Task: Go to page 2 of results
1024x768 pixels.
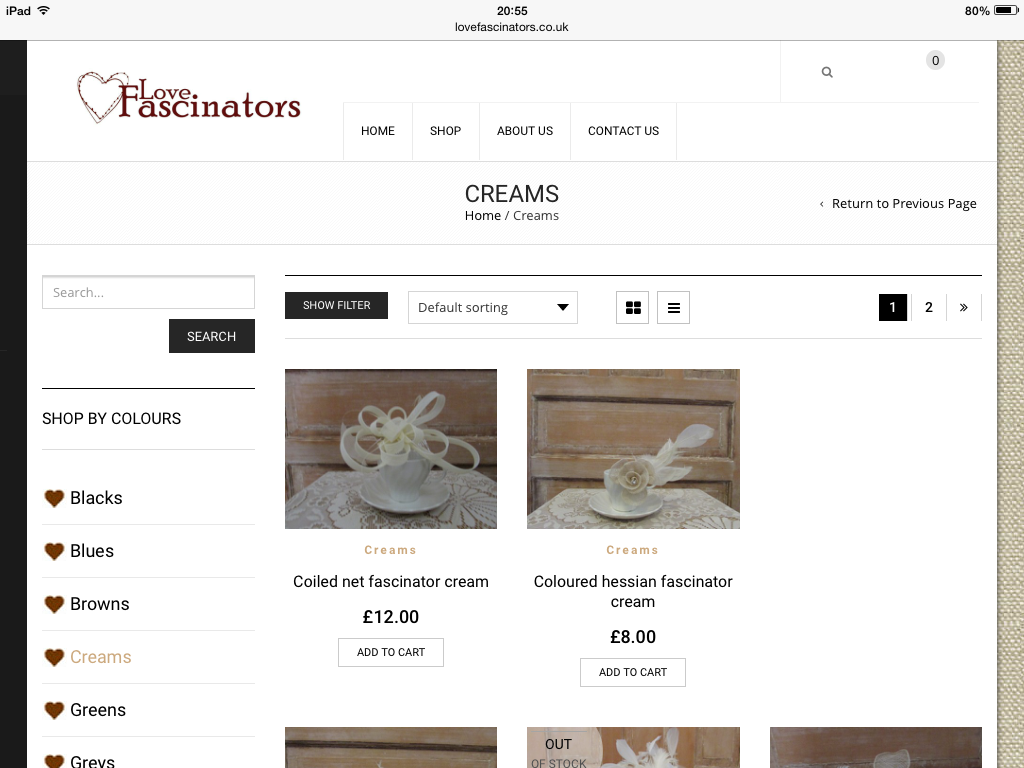Action: (929, 308)
